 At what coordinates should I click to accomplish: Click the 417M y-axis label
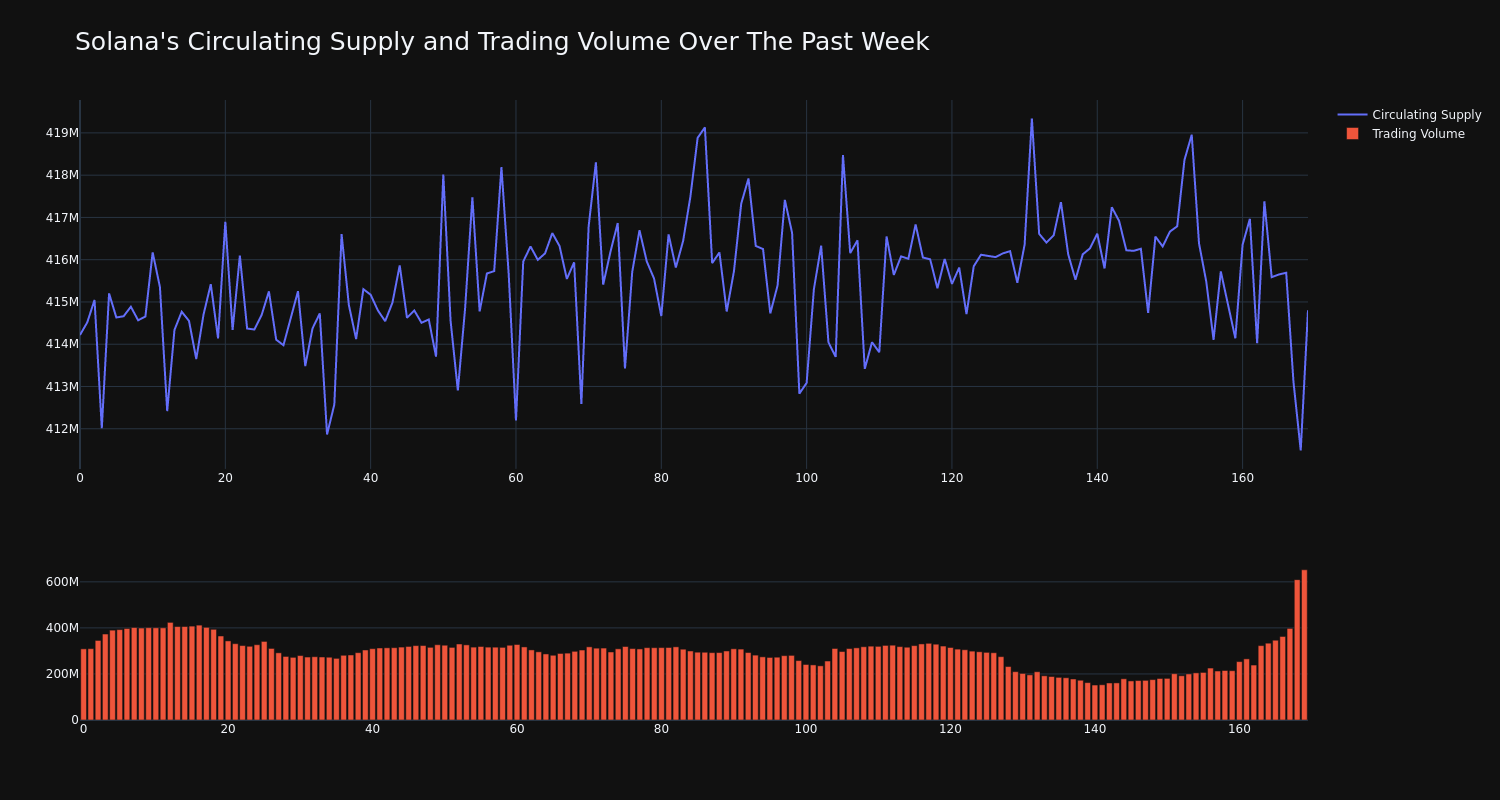coord(62,218)
